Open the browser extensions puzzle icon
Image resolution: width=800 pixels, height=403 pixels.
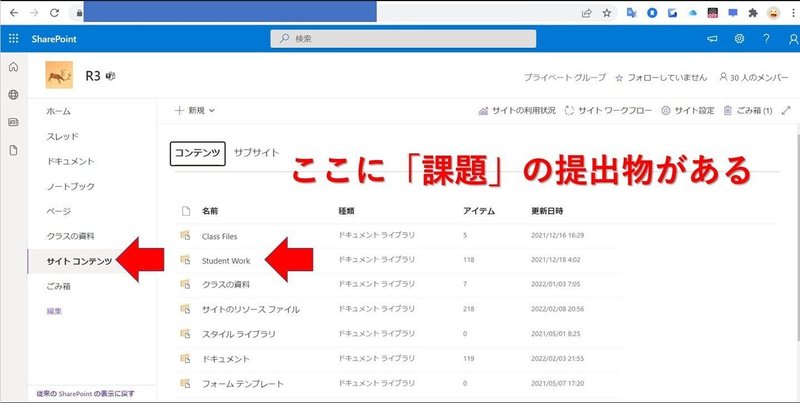[x=753, y=13]
